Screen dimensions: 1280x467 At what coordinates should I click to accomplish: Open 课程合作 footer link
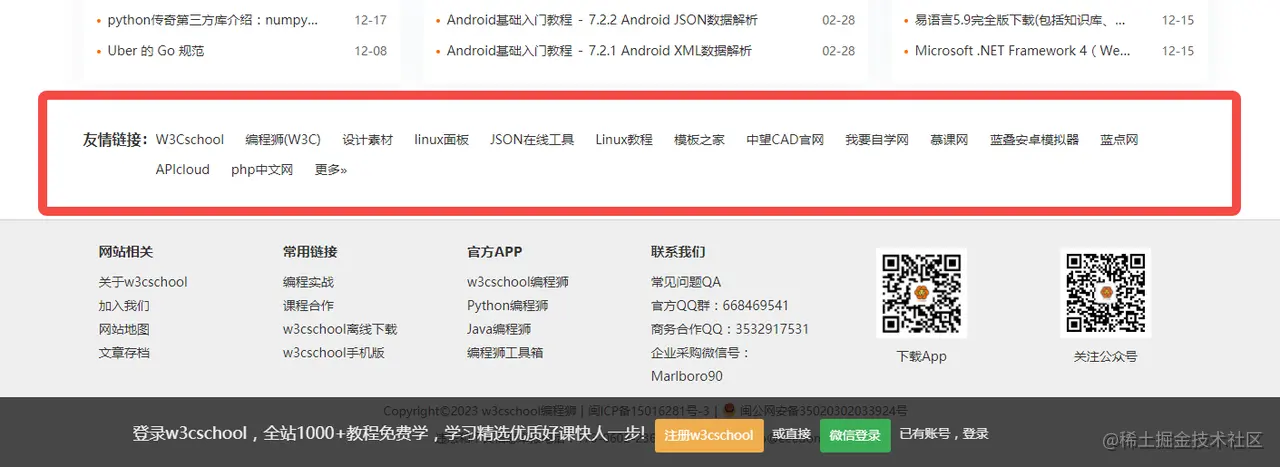pos(308,306)
